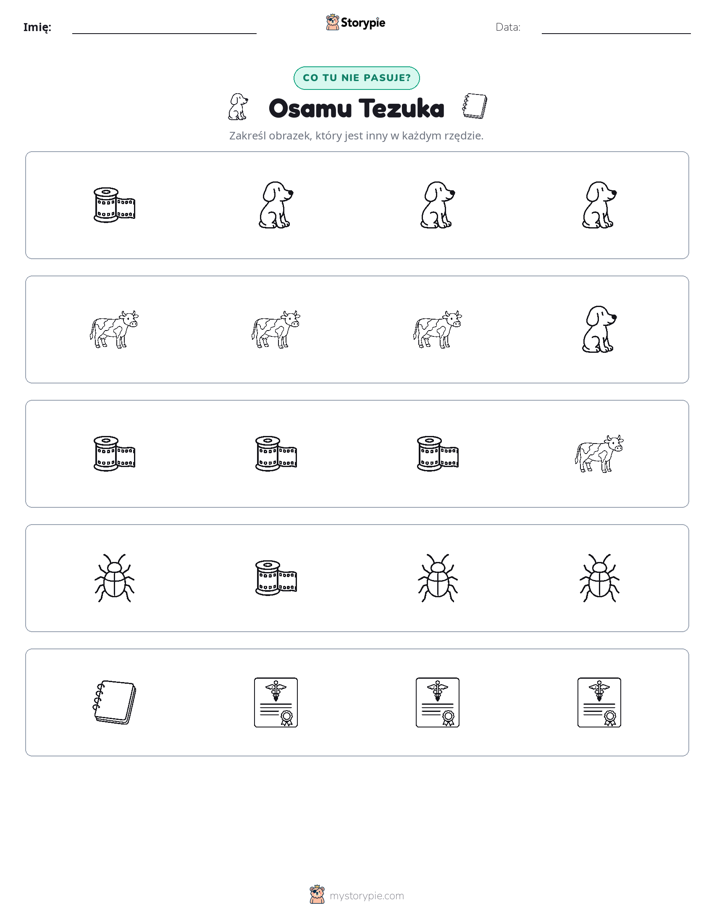Open the mystorypie.com footer link
The width and height of the screenshot is (714, 924).
coord(357,895)
